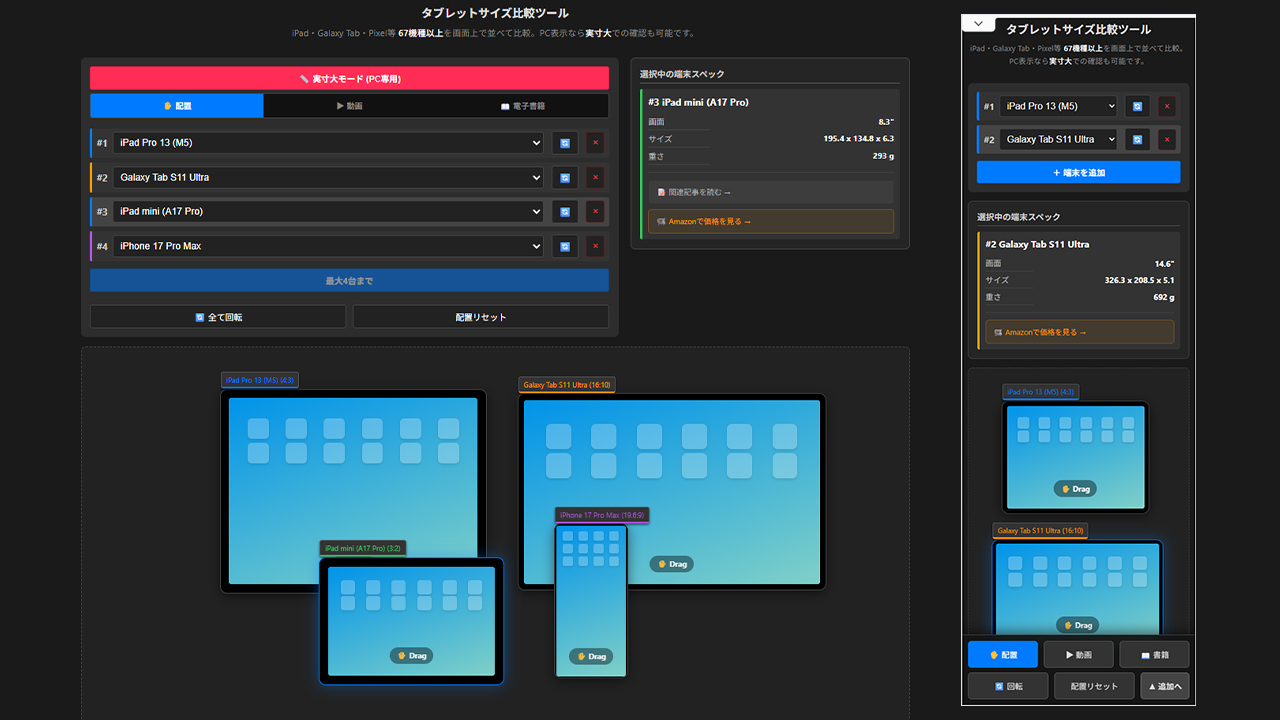Expand the #4 iPhone 17 Pro Max device selector
Viewport: 1280px width, 720px height.
coord(328,246)
